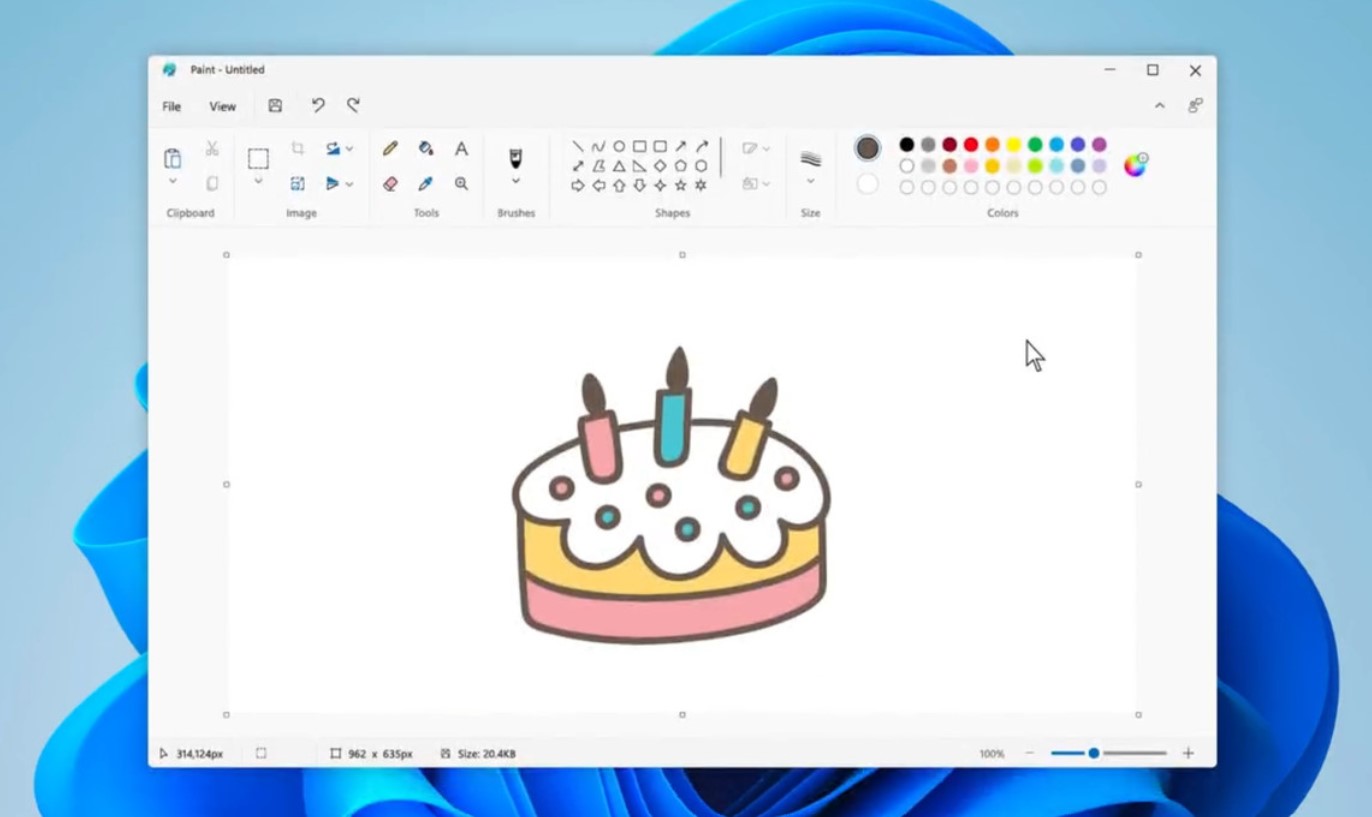Click the Crop icon
Viewport: 1372px width, 817px height.
[x=297, y=148]
